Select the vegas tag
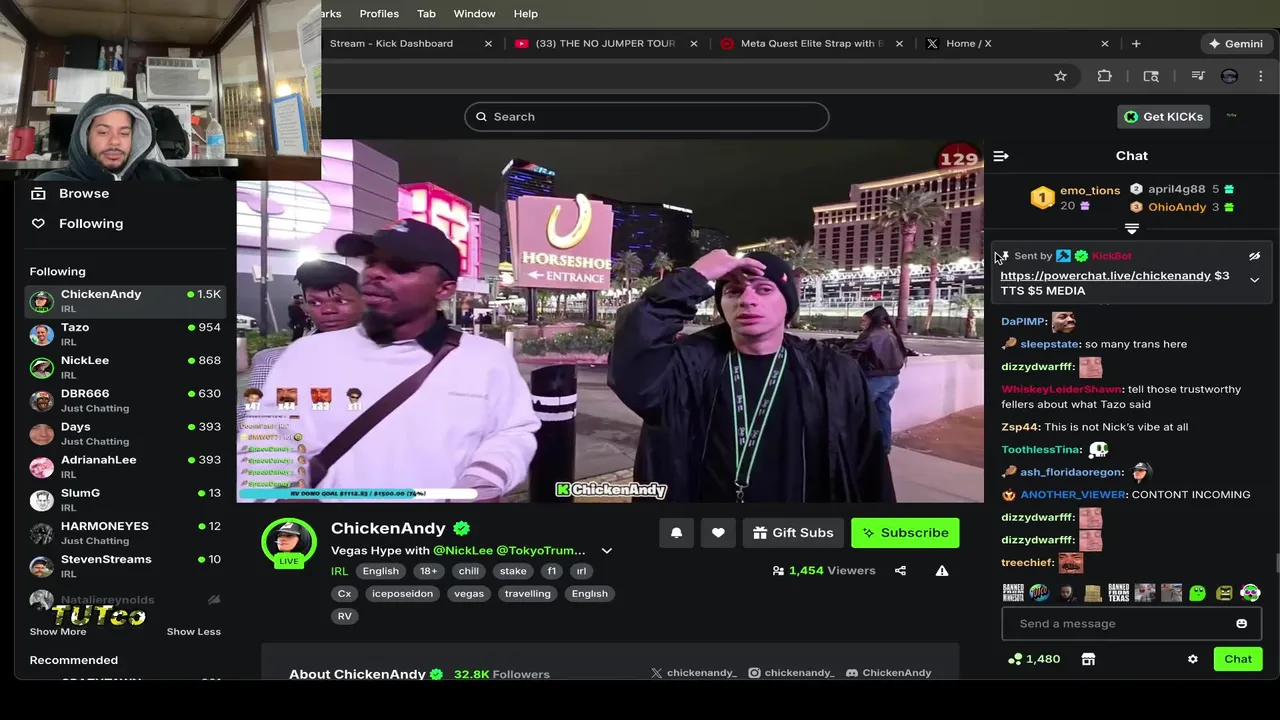The image size is (1280, 720). click(x=468, y=594)
